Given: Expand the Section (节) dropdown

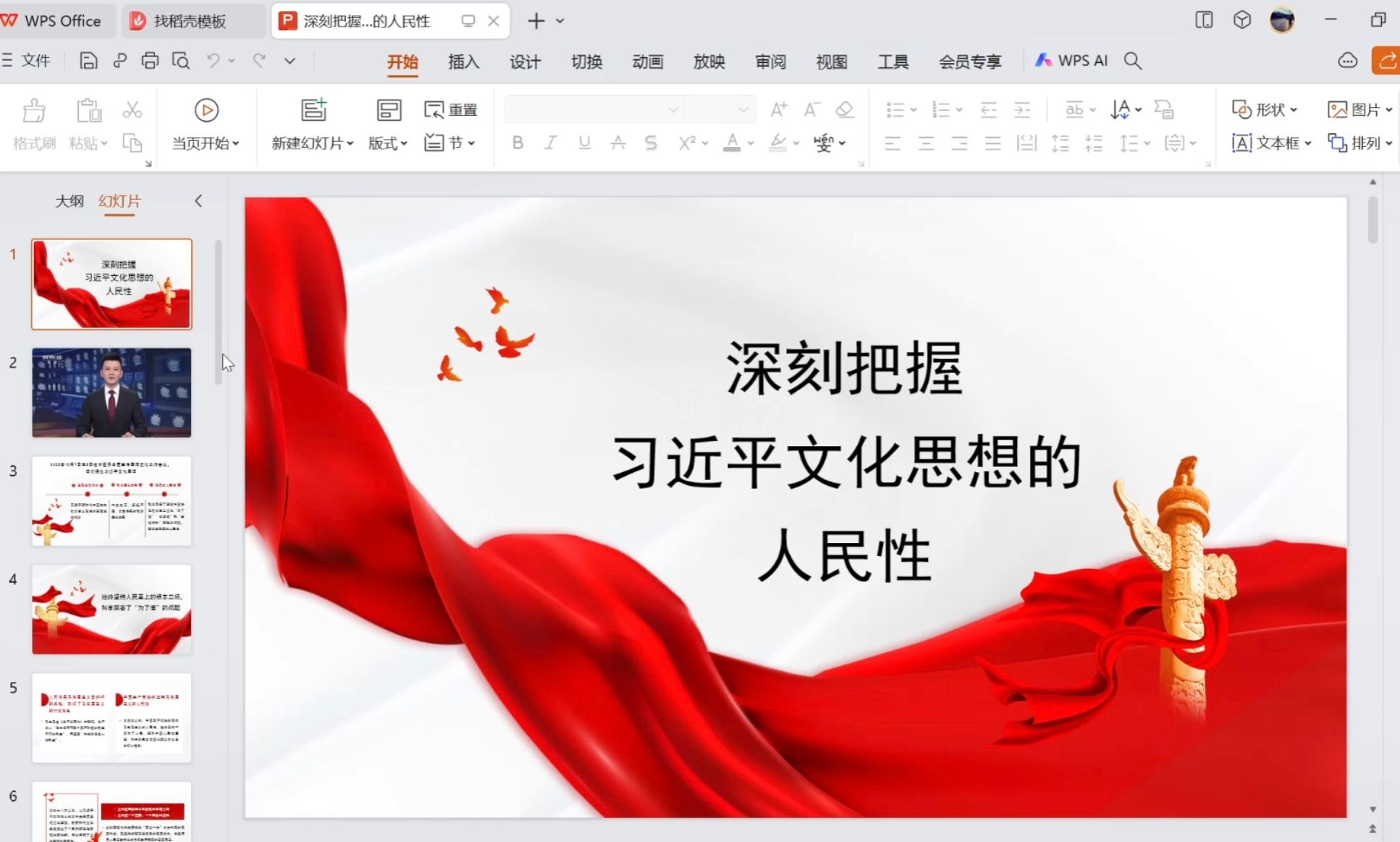Looking at the screenshot, I should [x=451, y=143].
